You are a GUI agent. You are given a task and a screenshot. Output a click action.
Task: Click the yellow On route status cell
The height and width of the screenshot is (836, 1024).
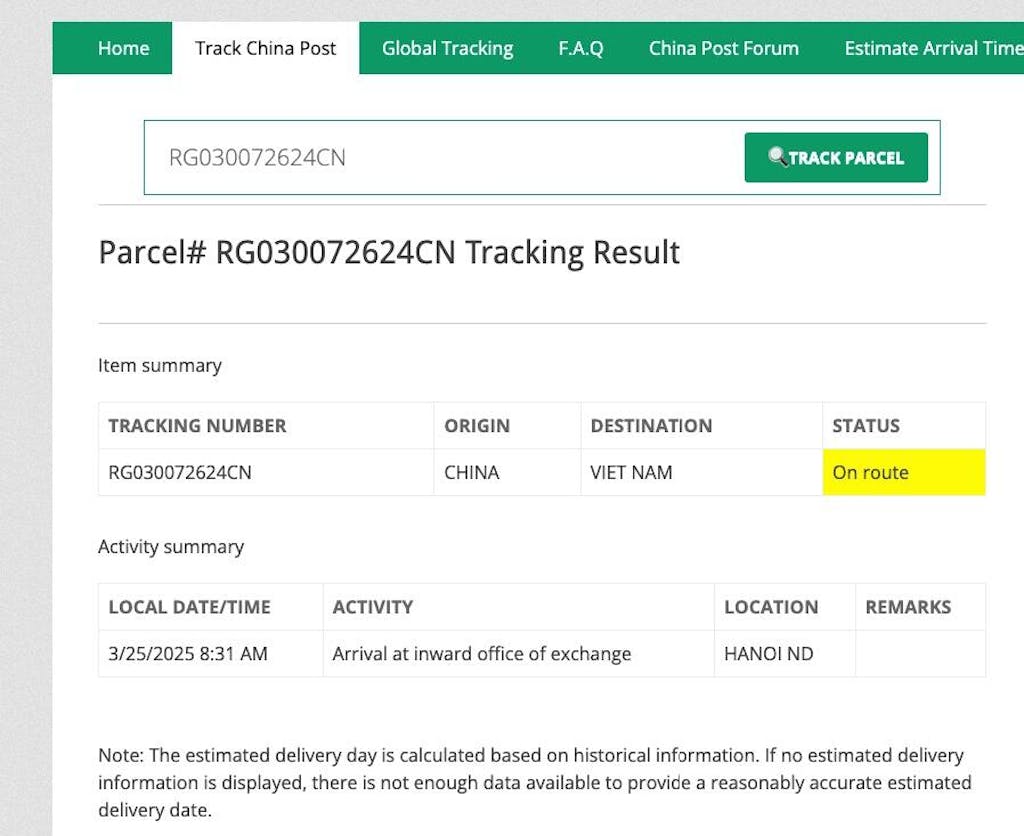tap(904, 472)
